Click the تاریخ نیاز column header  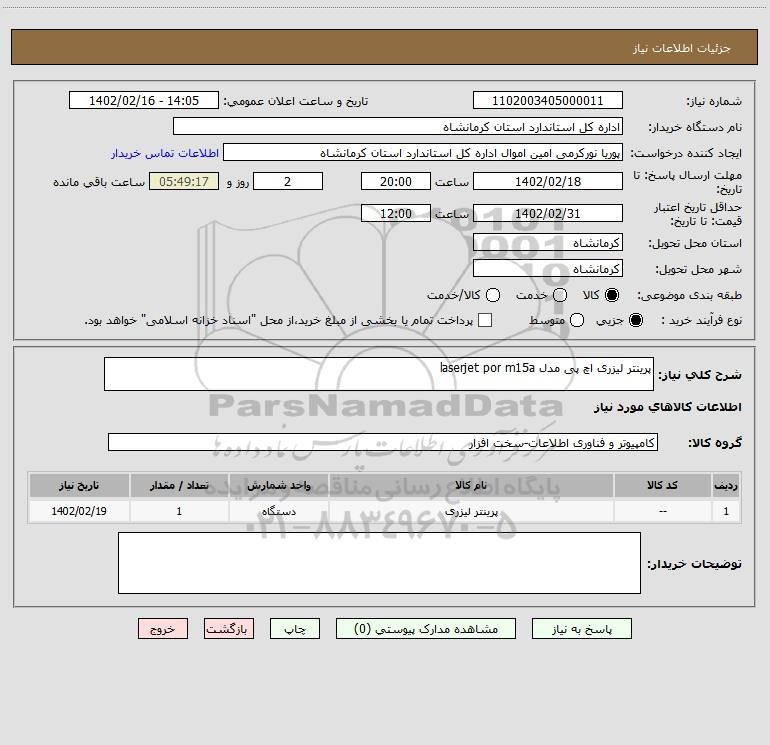pyautogui.click(x=79, y=485)
